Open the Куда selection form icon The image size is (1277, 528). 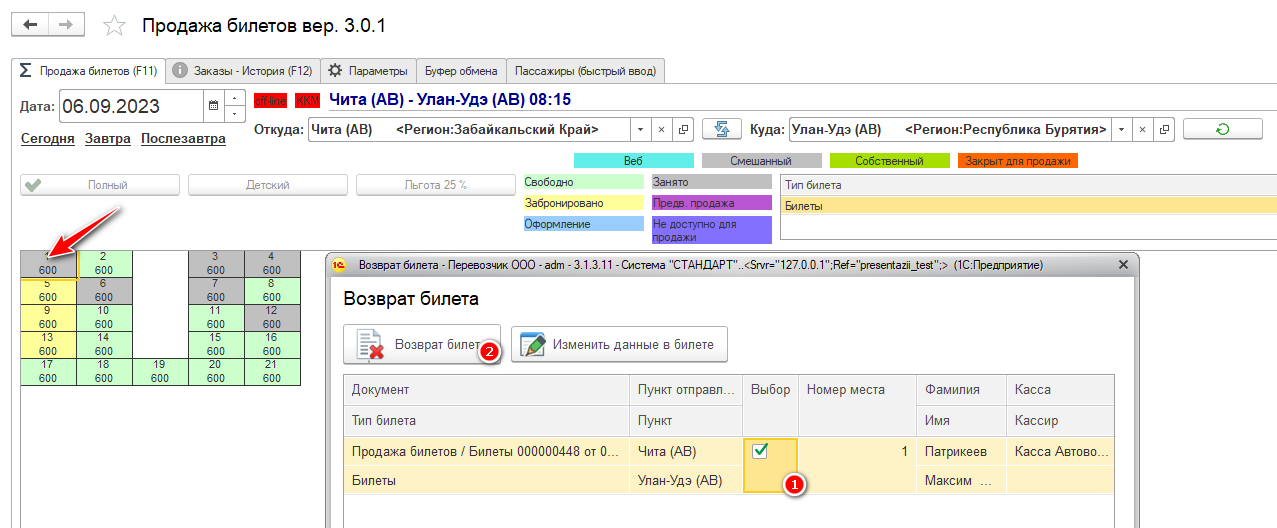pyautogui.click(x=1163, y=129)
